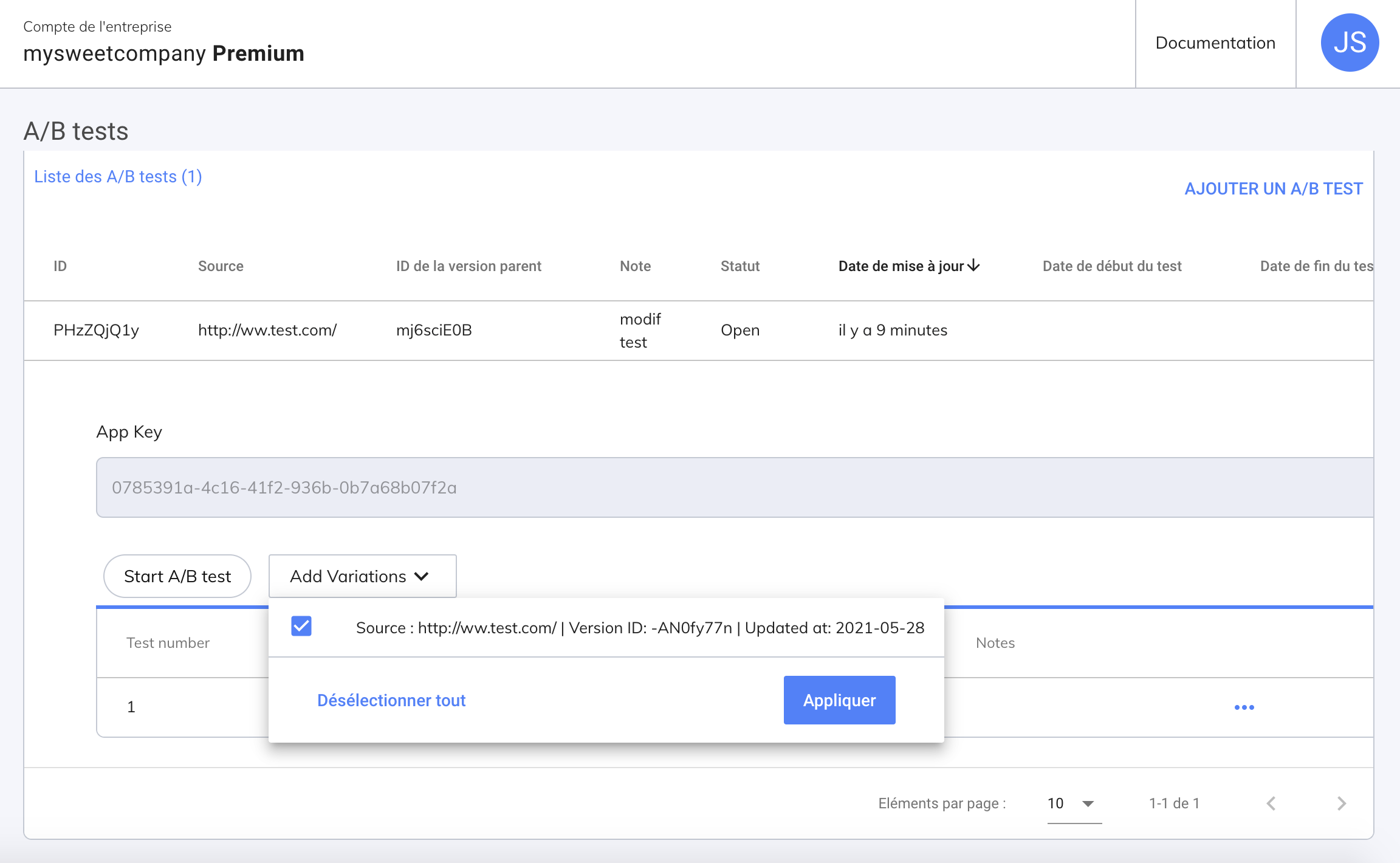The image size is (1400, 863).
Task: Click the App Key input field
Action: click(729, 487)
